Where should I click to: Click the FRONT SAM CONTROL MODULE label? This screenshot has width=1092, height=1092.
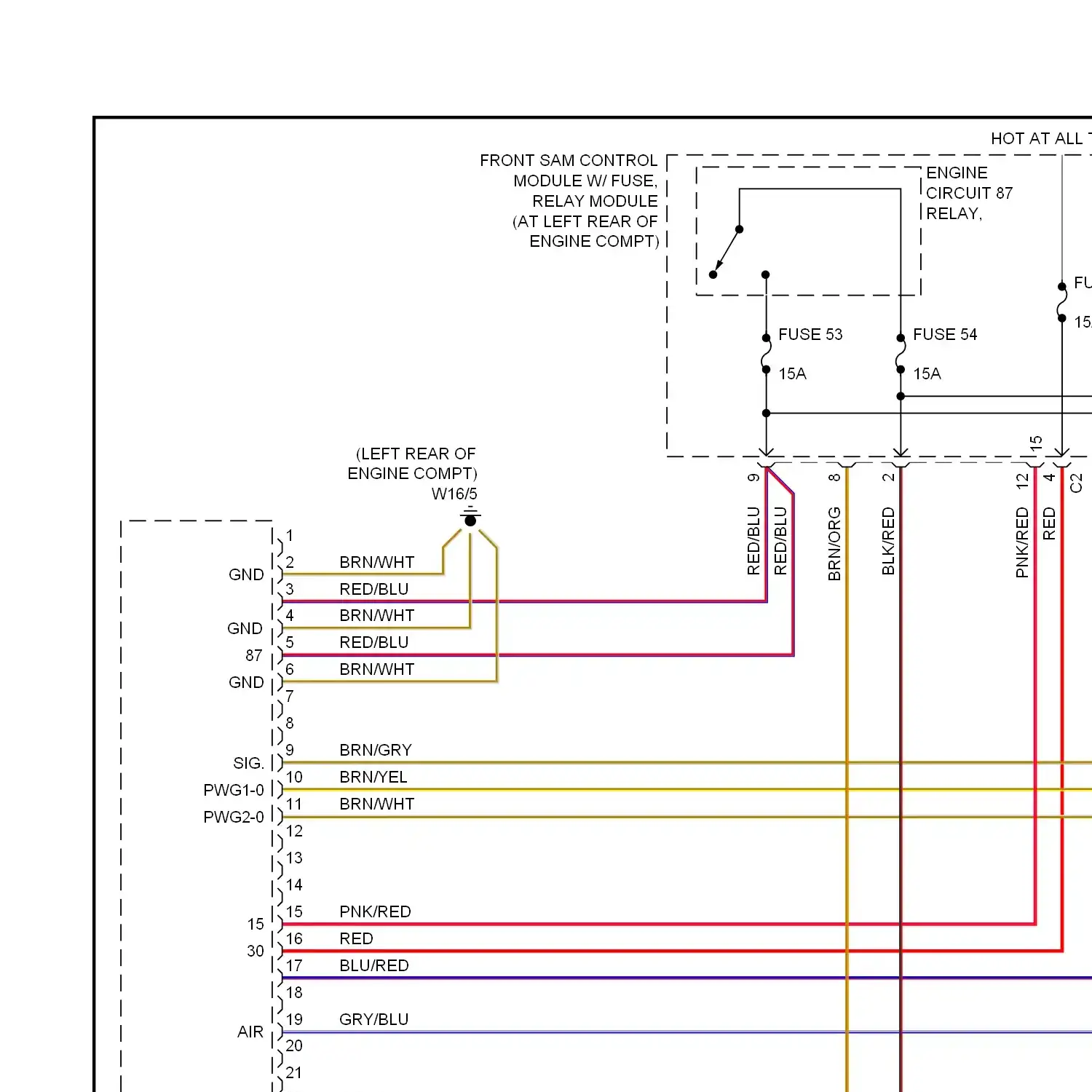(569, 201)
